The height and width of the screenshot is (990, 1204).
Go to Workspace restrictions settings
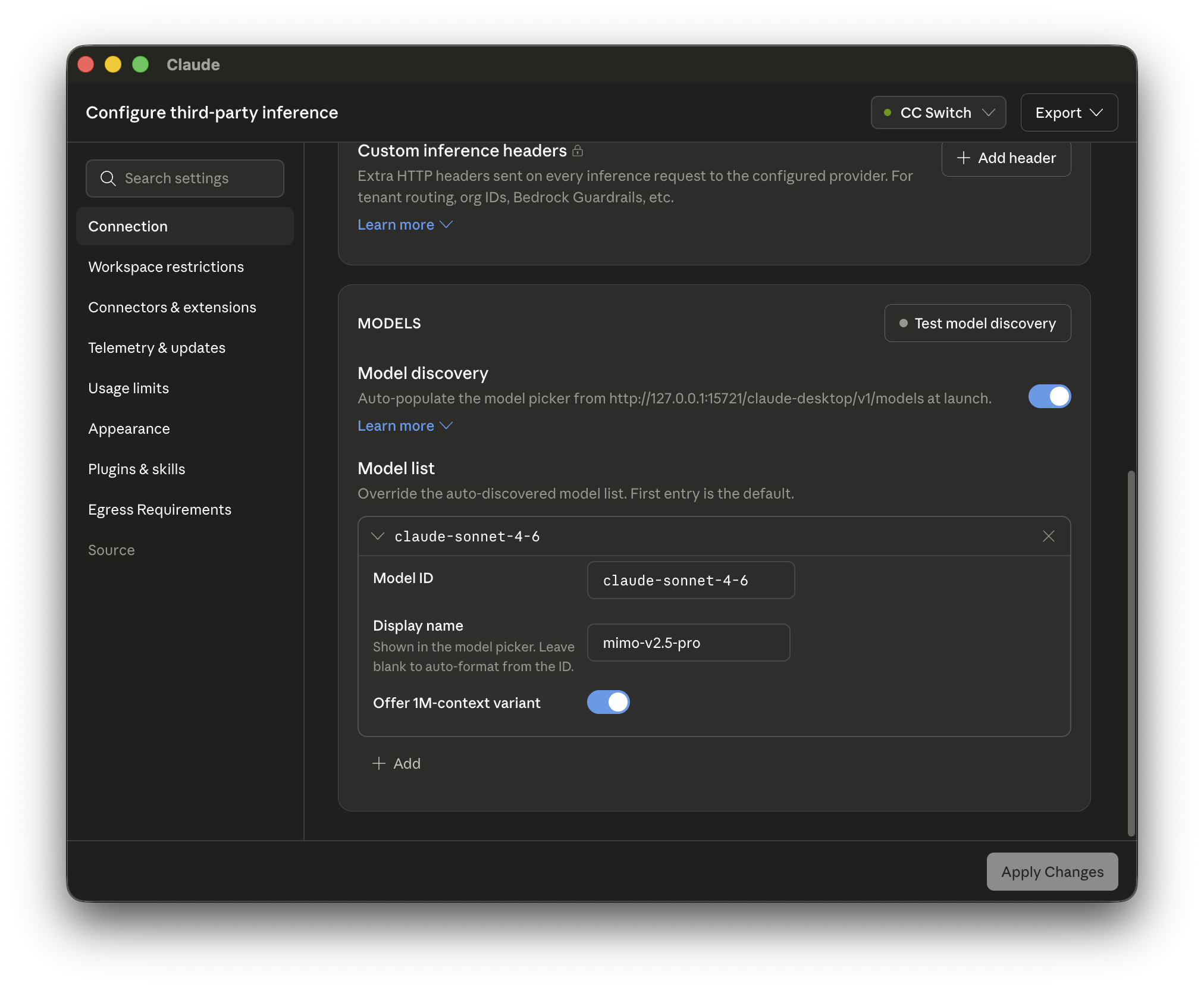185,267
